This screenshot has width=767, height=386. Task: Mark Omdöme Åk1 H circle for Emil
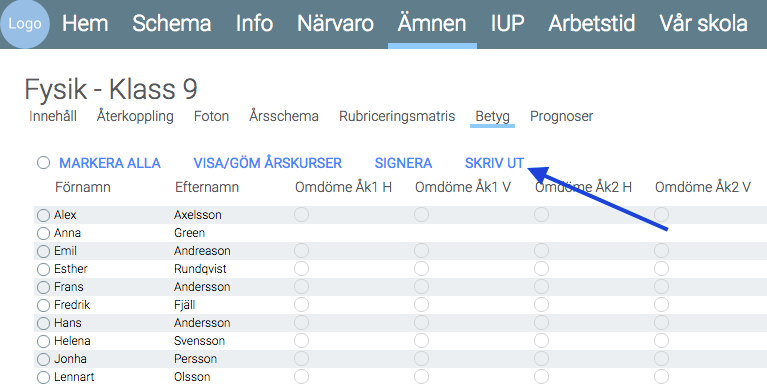tap(301, 250)
